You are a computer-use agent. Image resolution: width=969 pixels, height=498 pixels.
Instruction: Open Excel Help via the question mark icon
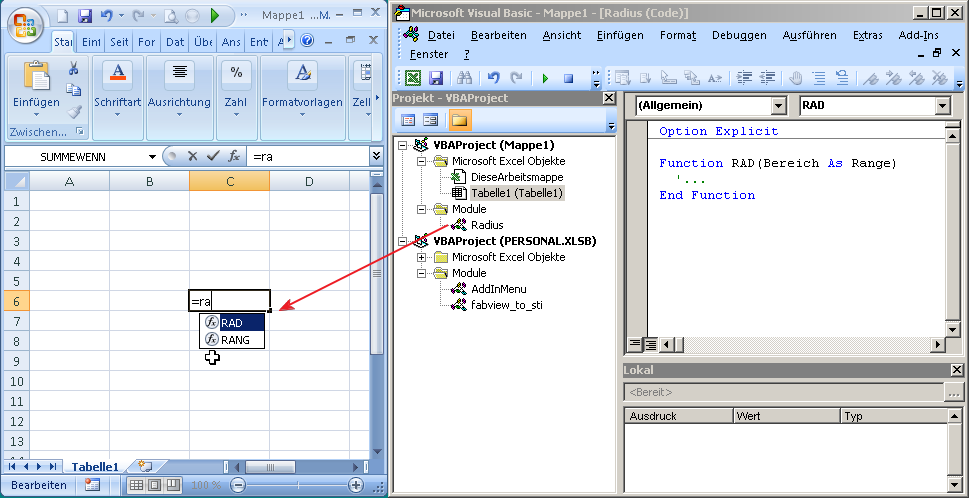307,41
